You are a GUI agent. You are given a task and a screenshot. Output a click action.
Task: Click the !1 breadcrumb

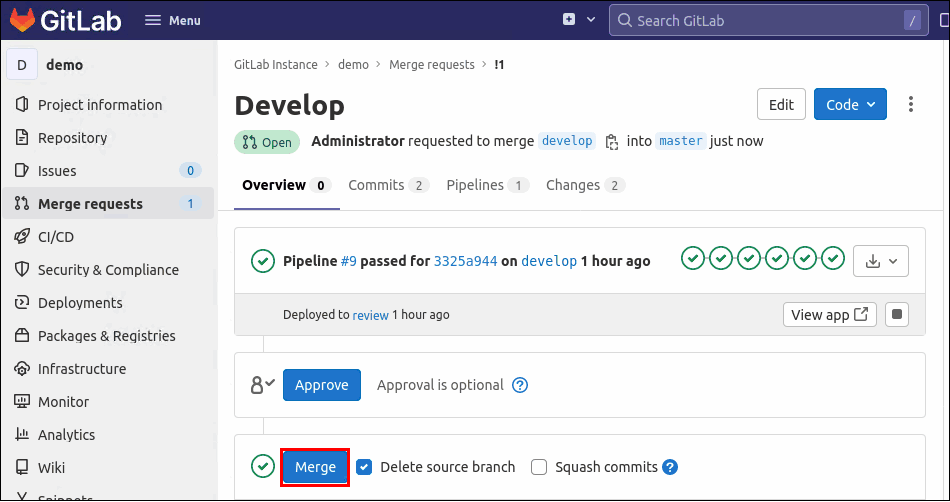(499, 64)
